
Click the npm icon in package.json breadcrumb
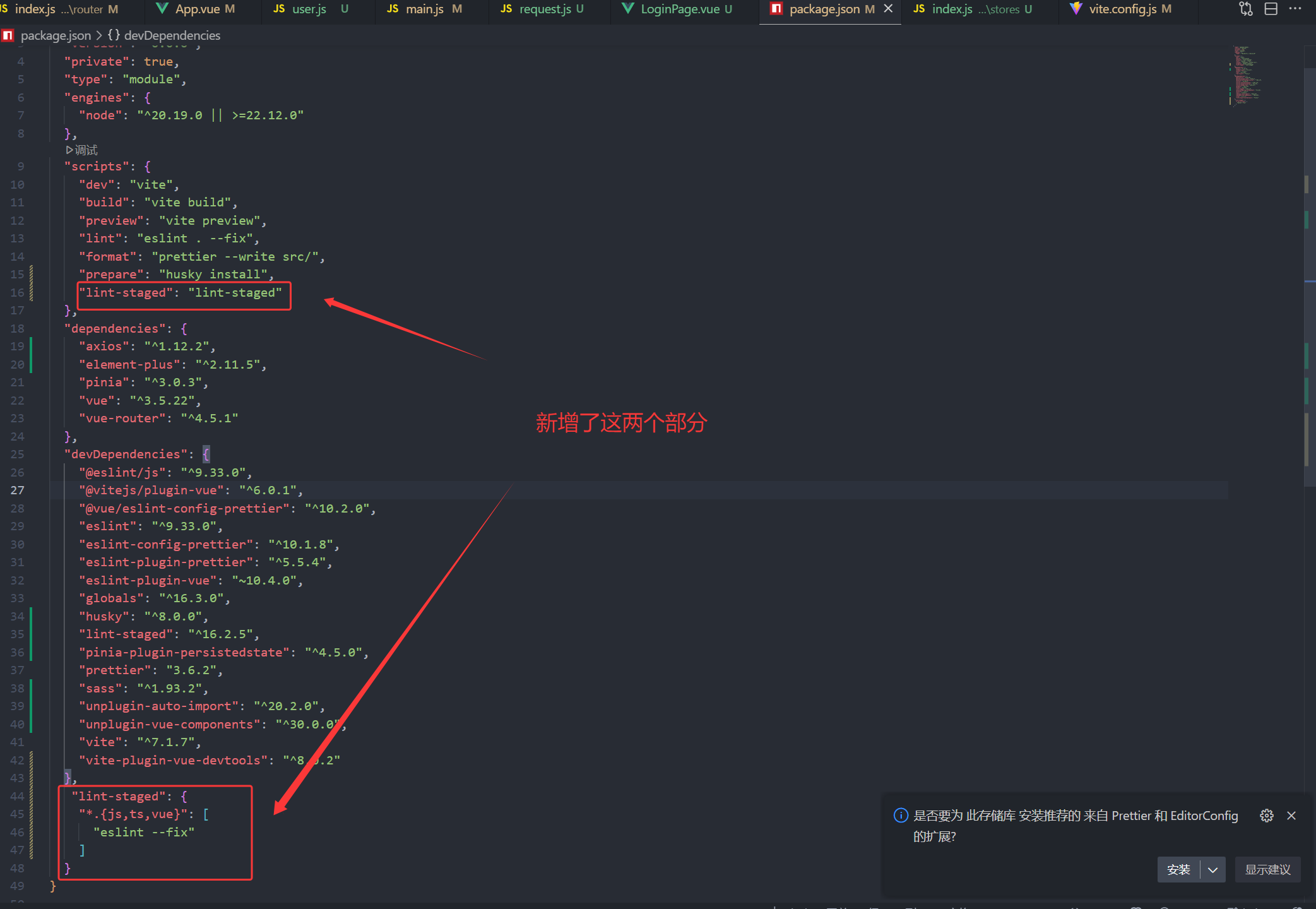(x=8, y=35)
